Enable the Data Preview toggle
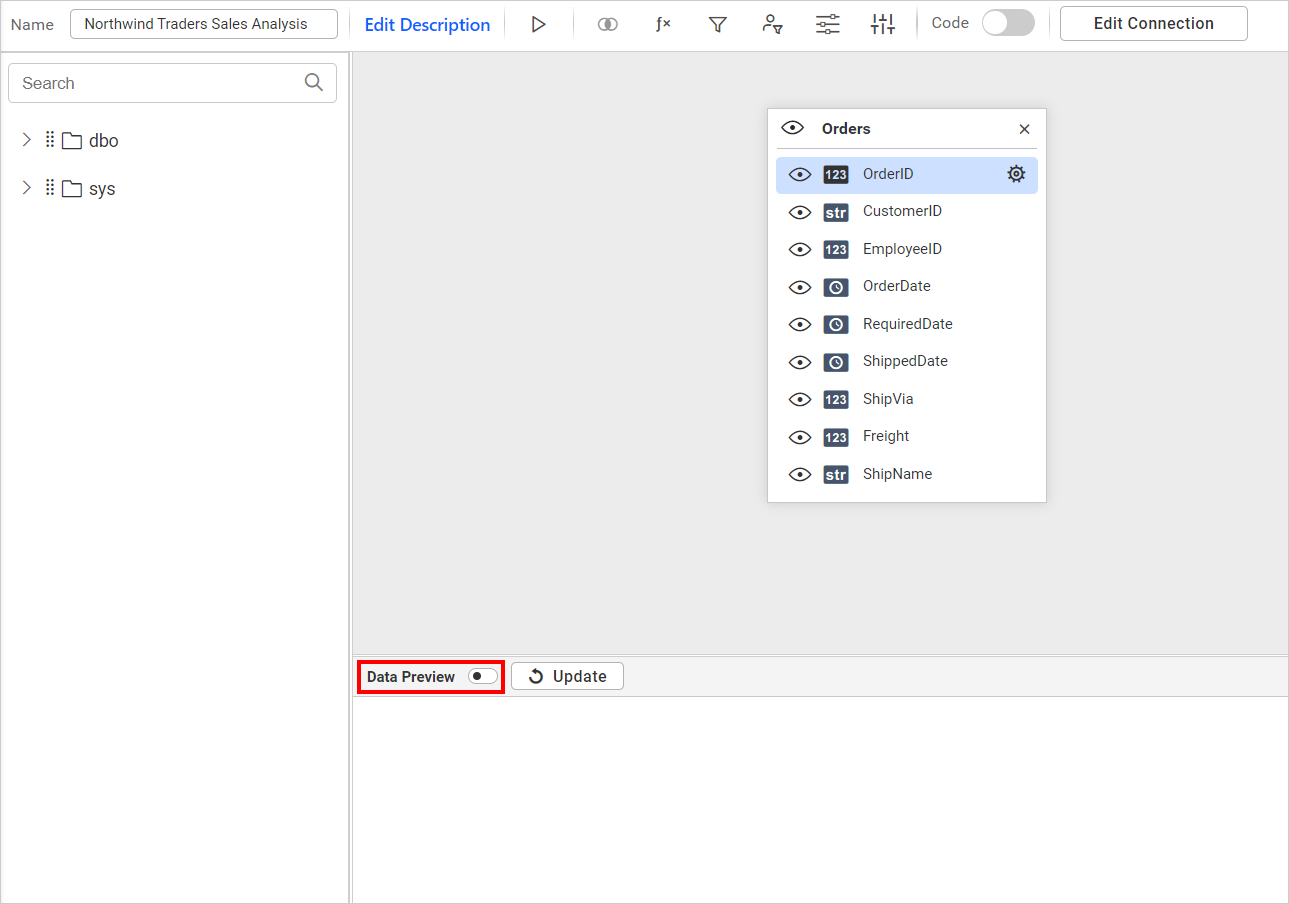The width and height of the screenshot is (1289, 904). point(482,677)
